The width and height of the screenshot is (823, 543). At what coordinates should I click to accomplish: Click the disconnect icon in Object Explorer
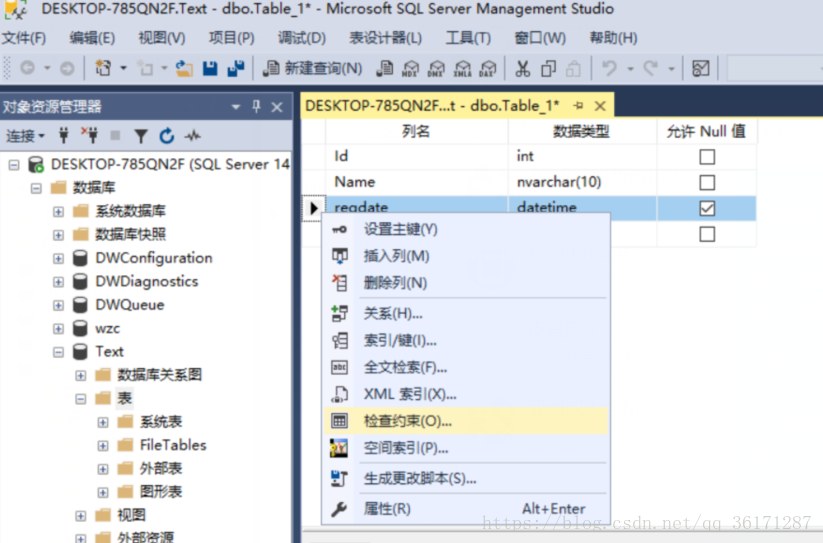tap(90, 136)
